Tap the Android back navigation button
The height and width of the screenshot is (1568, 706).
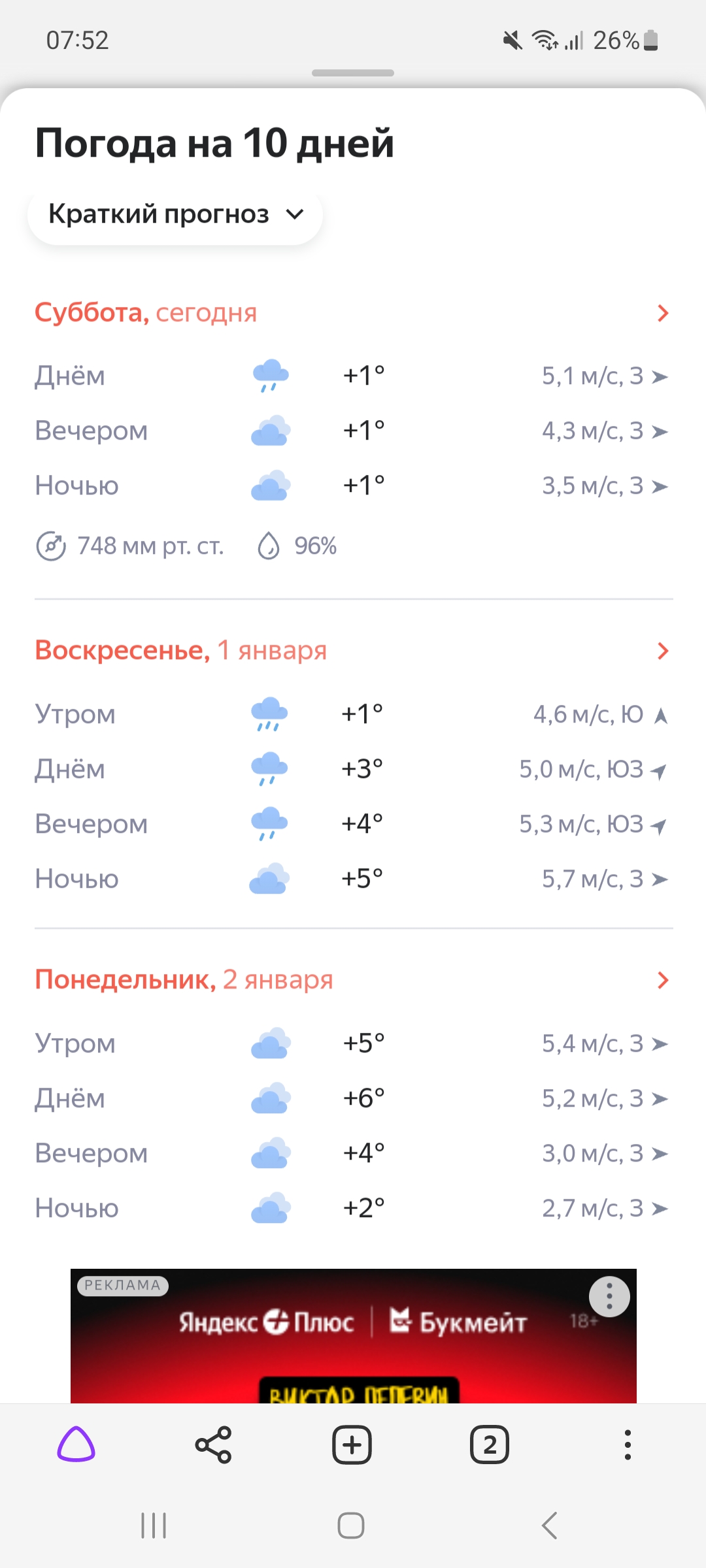[x=550, y=1526]
